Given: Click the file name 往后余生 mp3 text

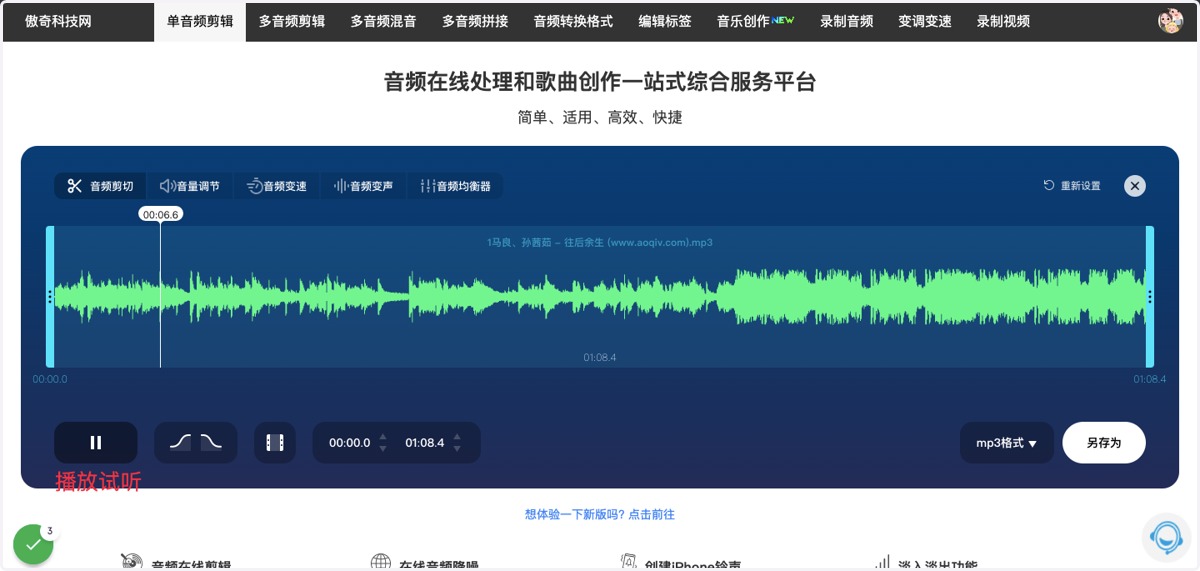Looking at the screenshot, I should pos(600,242).
